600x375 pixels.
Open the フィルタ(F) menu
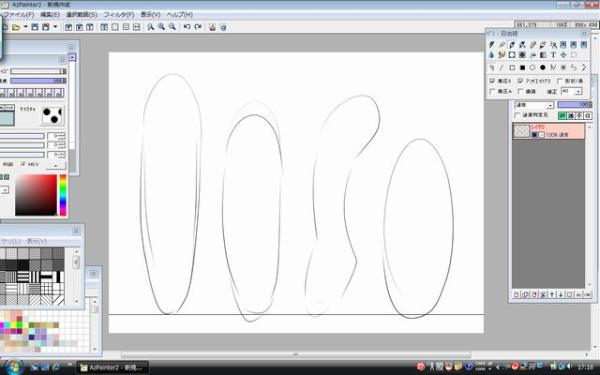tap(119, 15)
